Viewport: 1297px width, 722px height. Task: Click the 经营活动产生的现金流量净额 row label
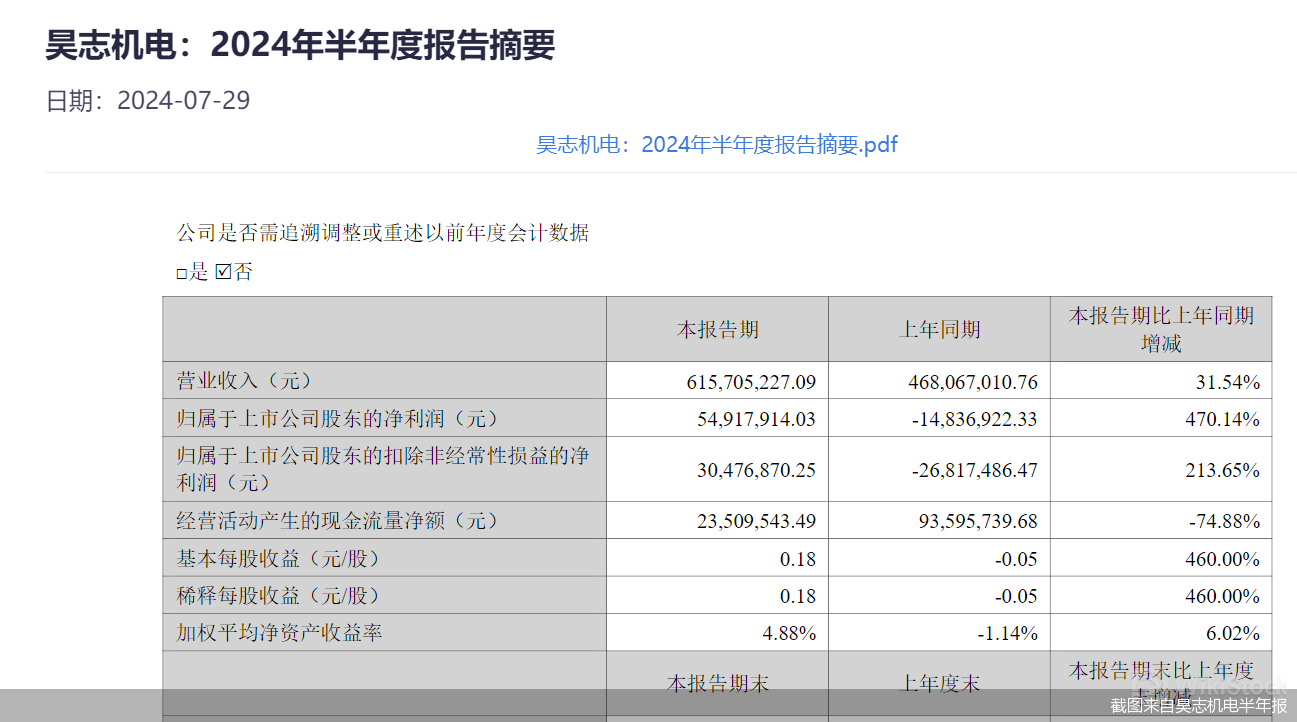[337, 521]
